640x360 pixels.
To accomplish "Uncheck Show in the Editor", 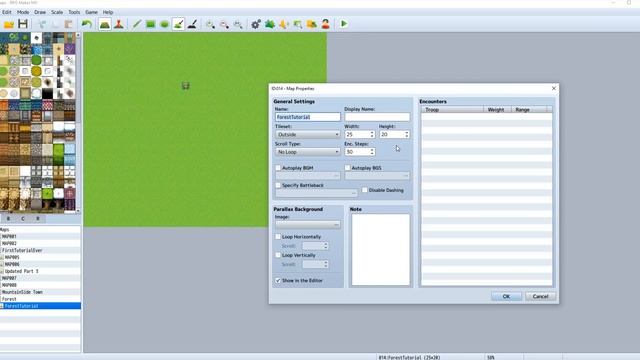I will coord(278,281).
